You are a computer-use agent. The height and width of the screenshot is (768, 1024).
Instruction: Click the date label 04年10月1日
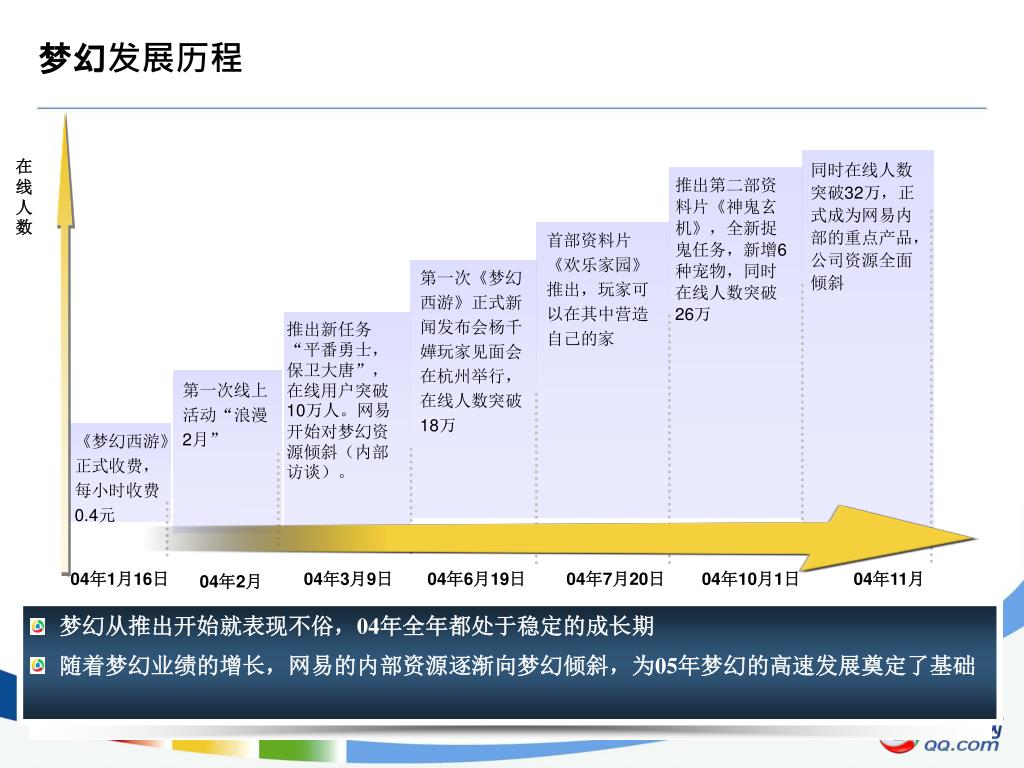tap(750, 579)
